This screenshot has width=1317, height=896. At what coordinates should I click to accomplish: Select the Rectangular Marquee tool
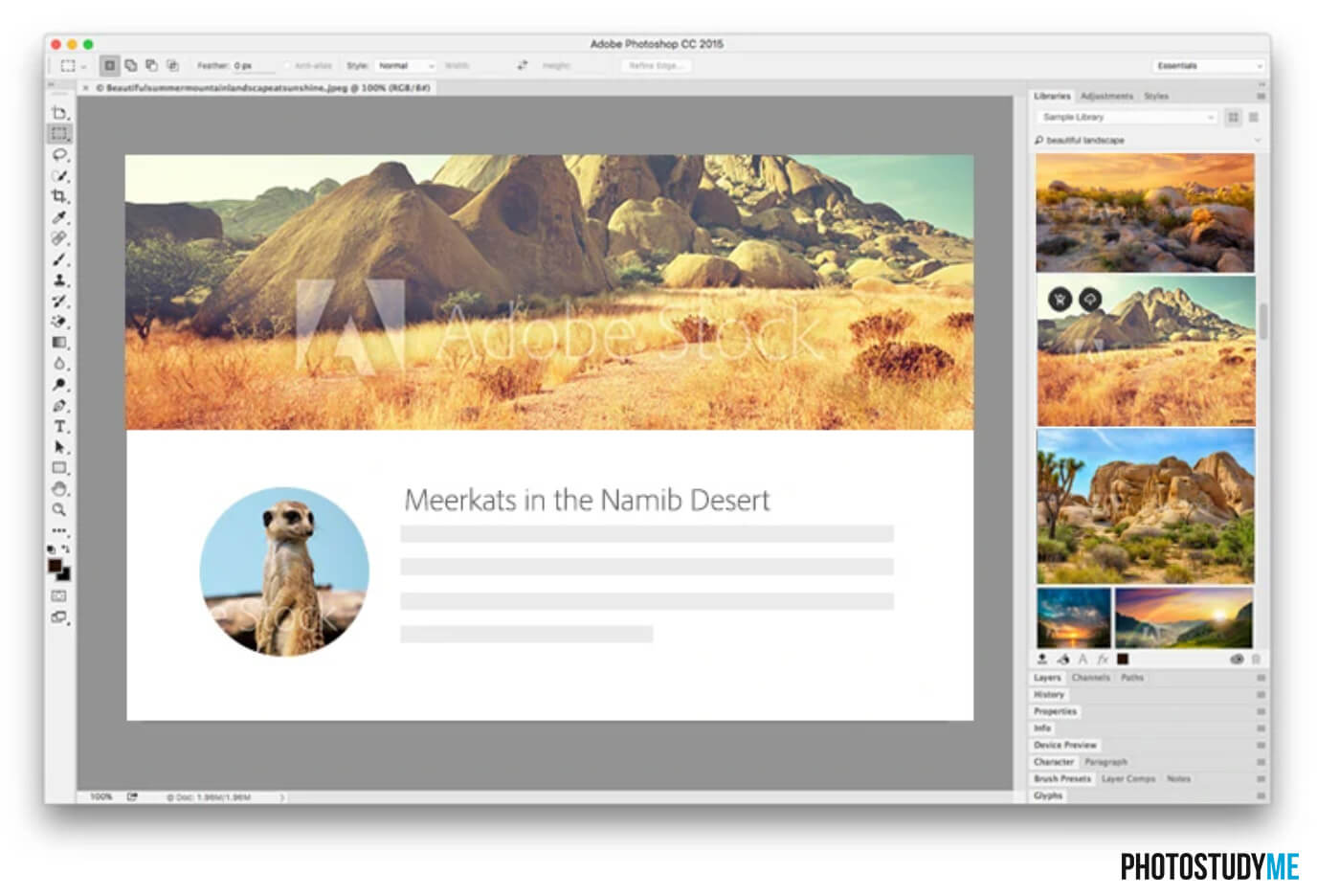coord(59,134)
